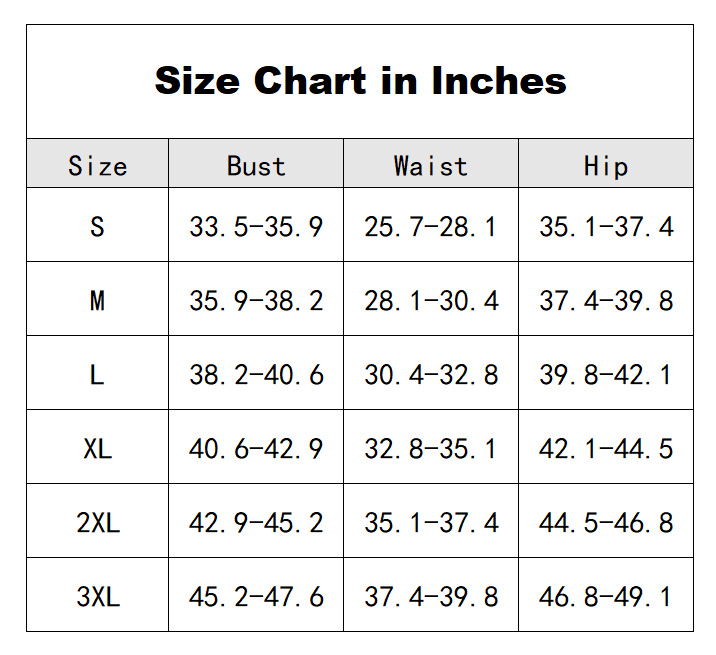Select the Bust column header

point(256,164)
